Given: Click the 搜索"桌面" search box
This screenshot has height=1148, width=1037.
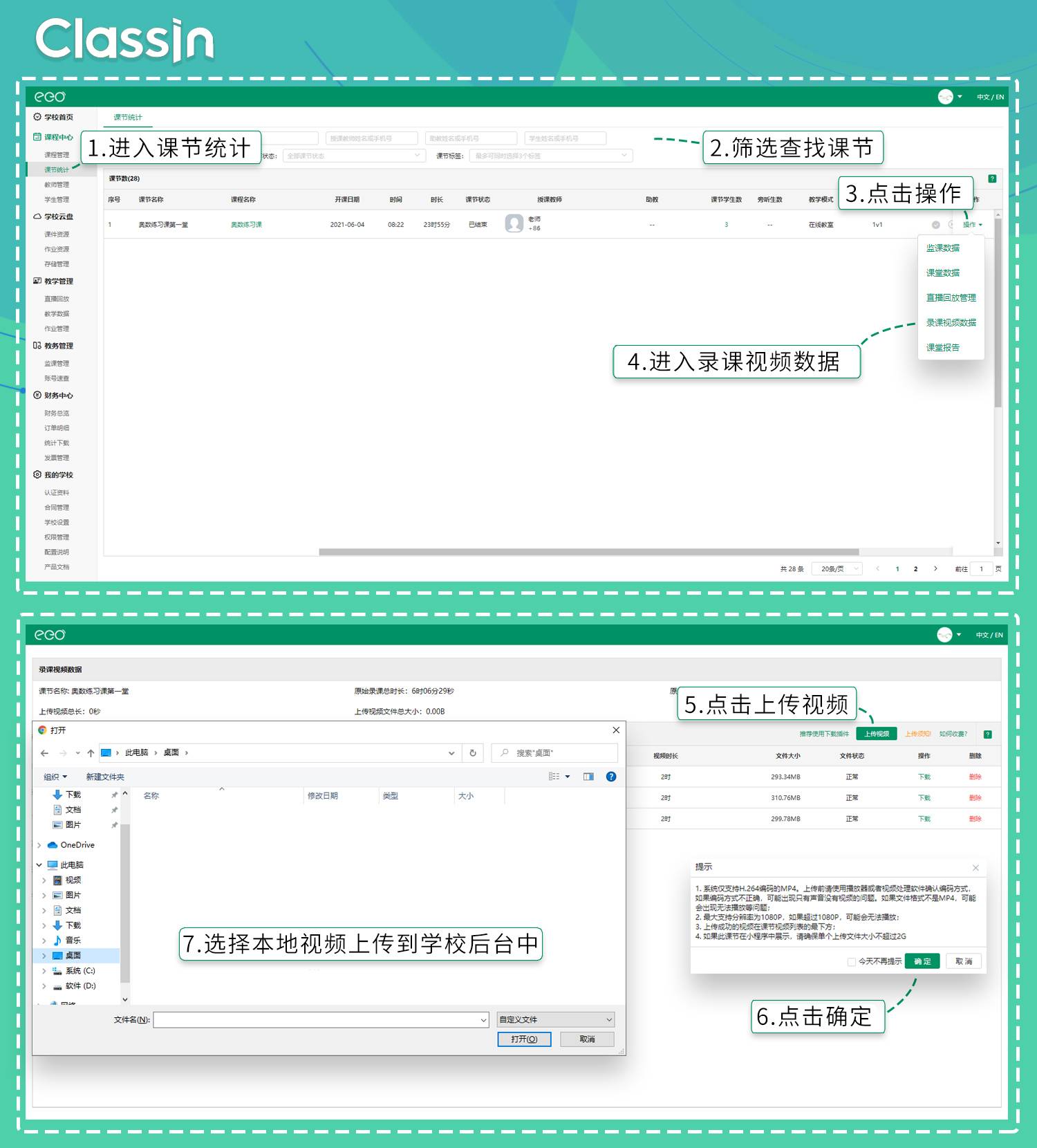Looking at the screenshot, I should (x=554, y=752).
